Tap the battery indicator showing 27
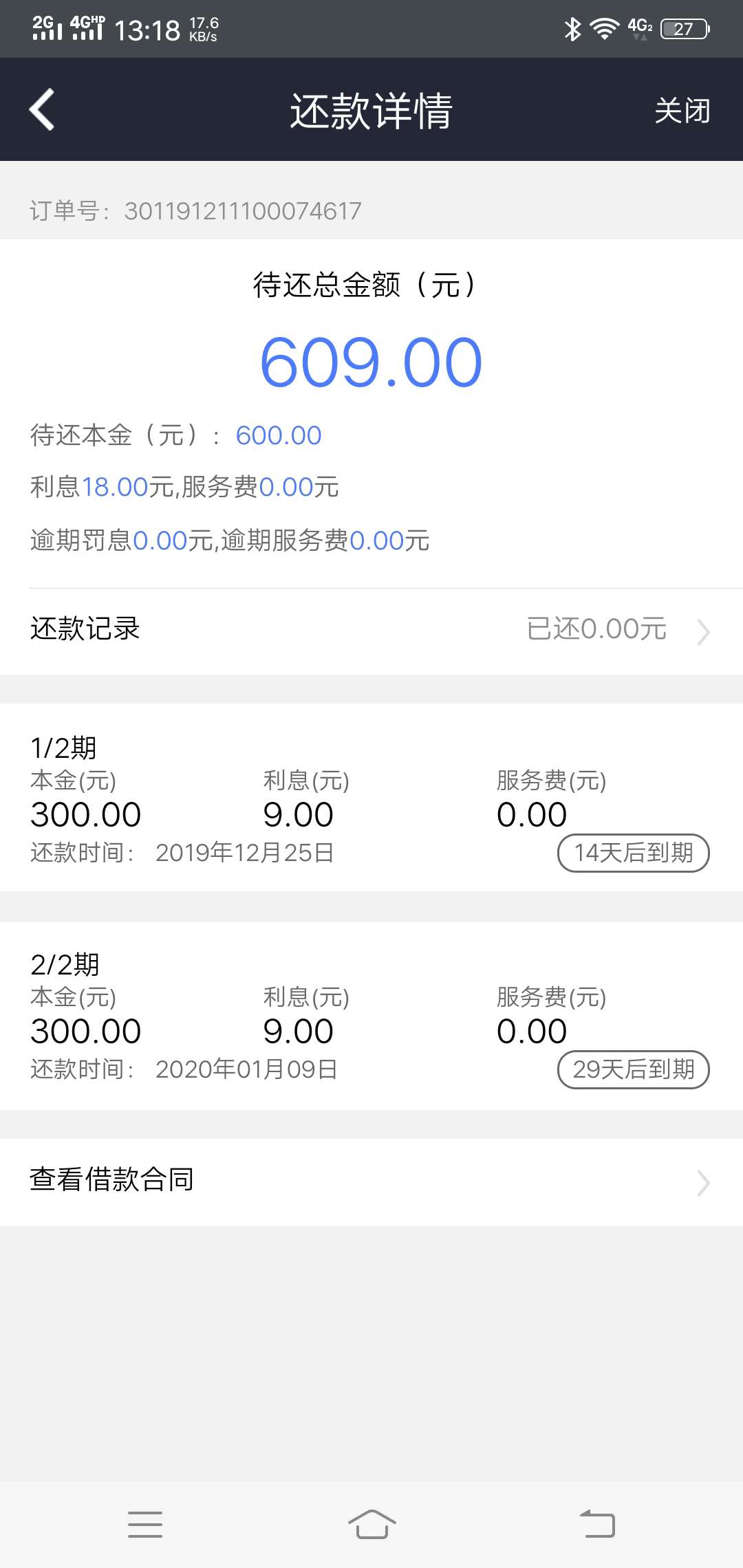The image size is (743, 1568). [x=685, y=29]
